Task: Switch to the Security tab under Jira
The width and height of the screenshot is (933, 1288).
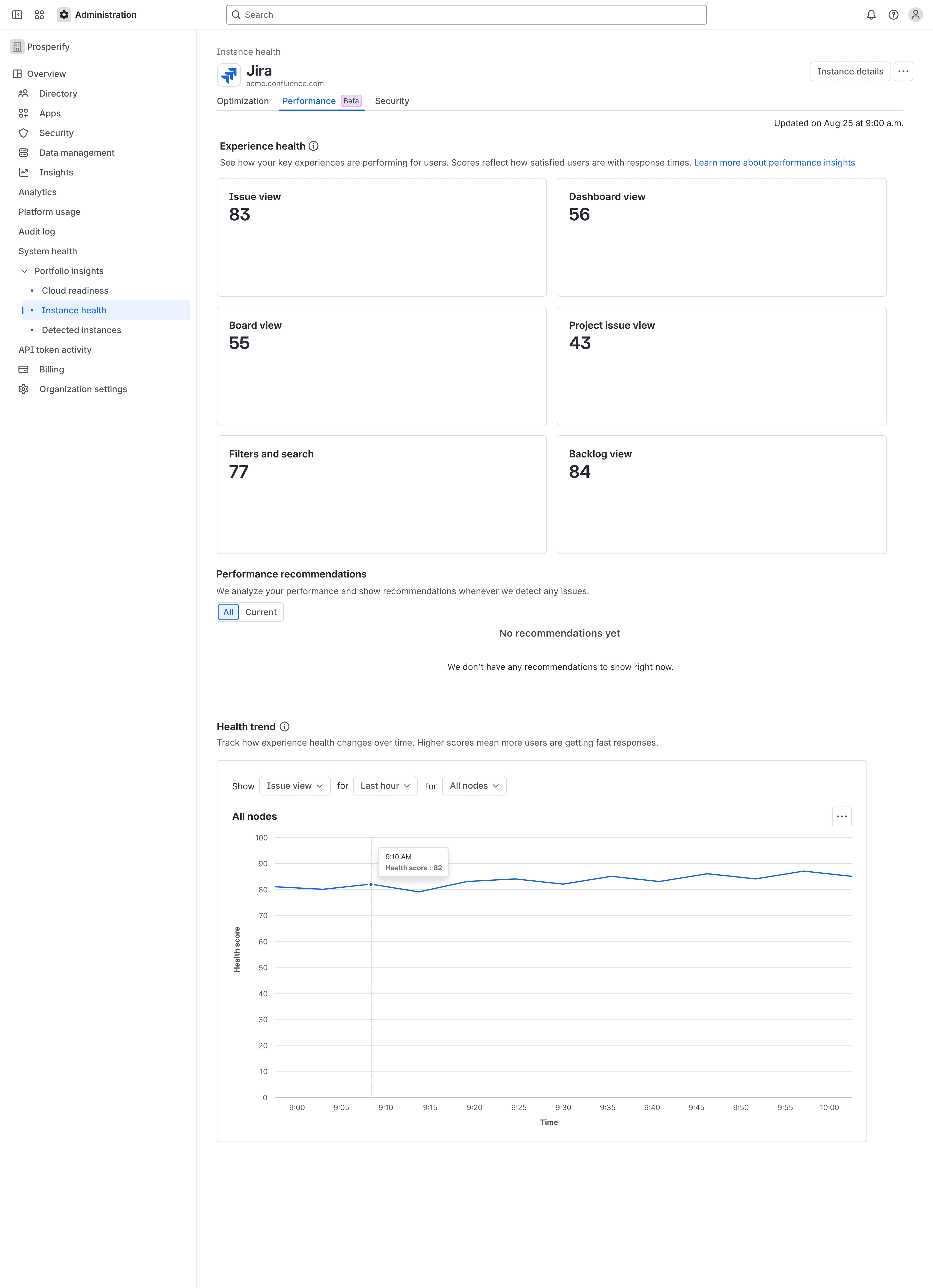Action: [x=392, y=101]
